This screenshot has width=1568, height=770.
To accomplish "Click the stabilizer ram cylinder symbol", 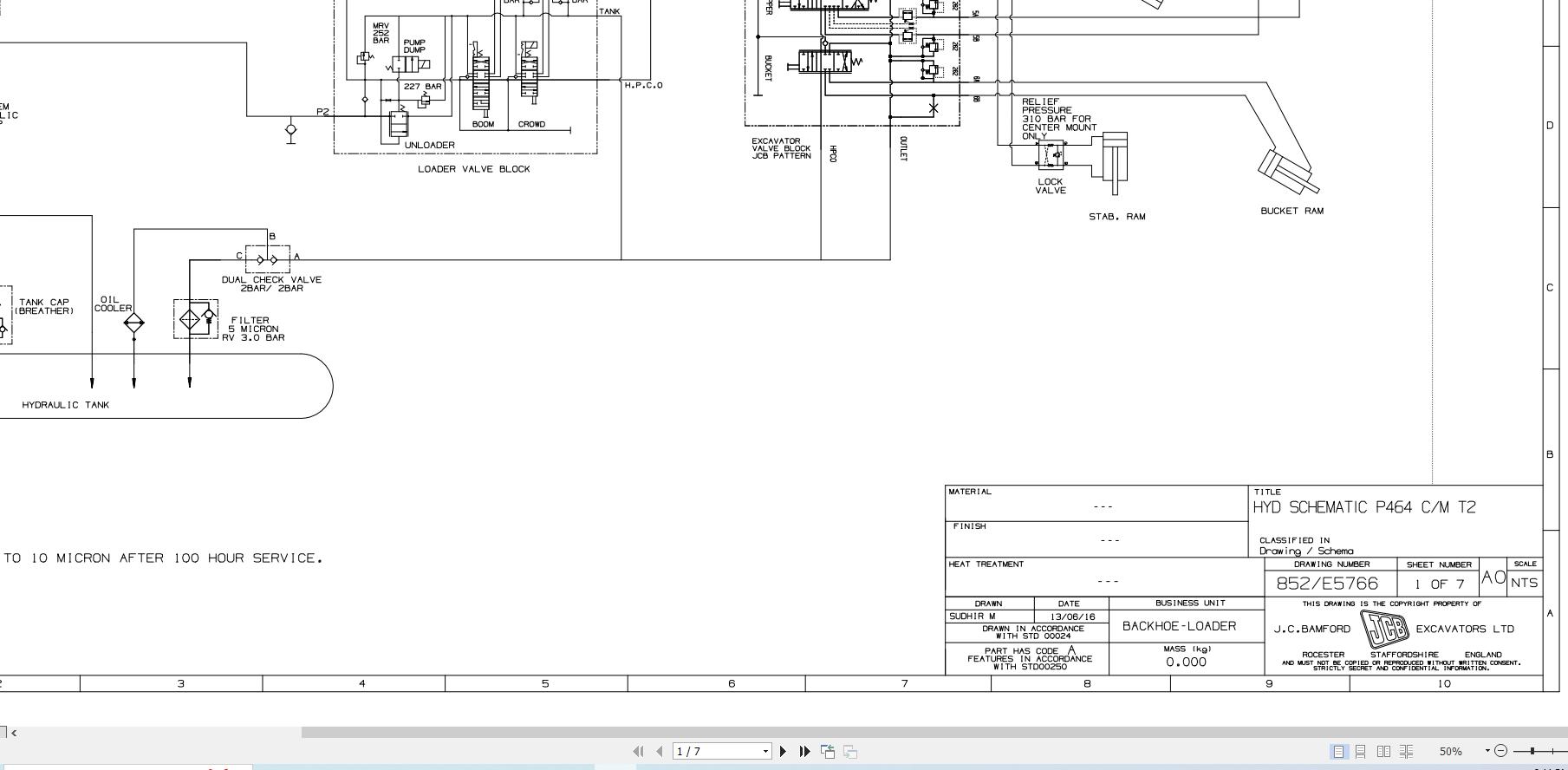I will pos(1115,162).
